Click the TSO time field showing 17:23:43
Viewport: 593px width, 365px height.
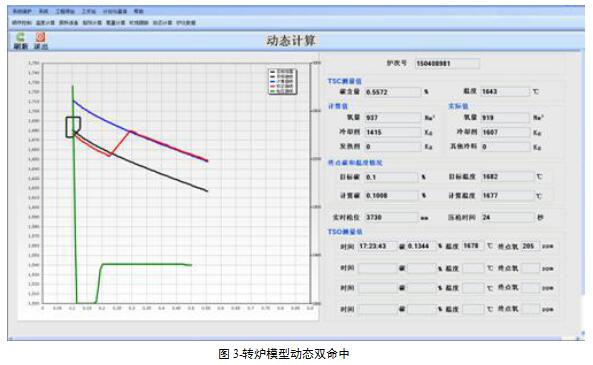[x=377, y=246]
